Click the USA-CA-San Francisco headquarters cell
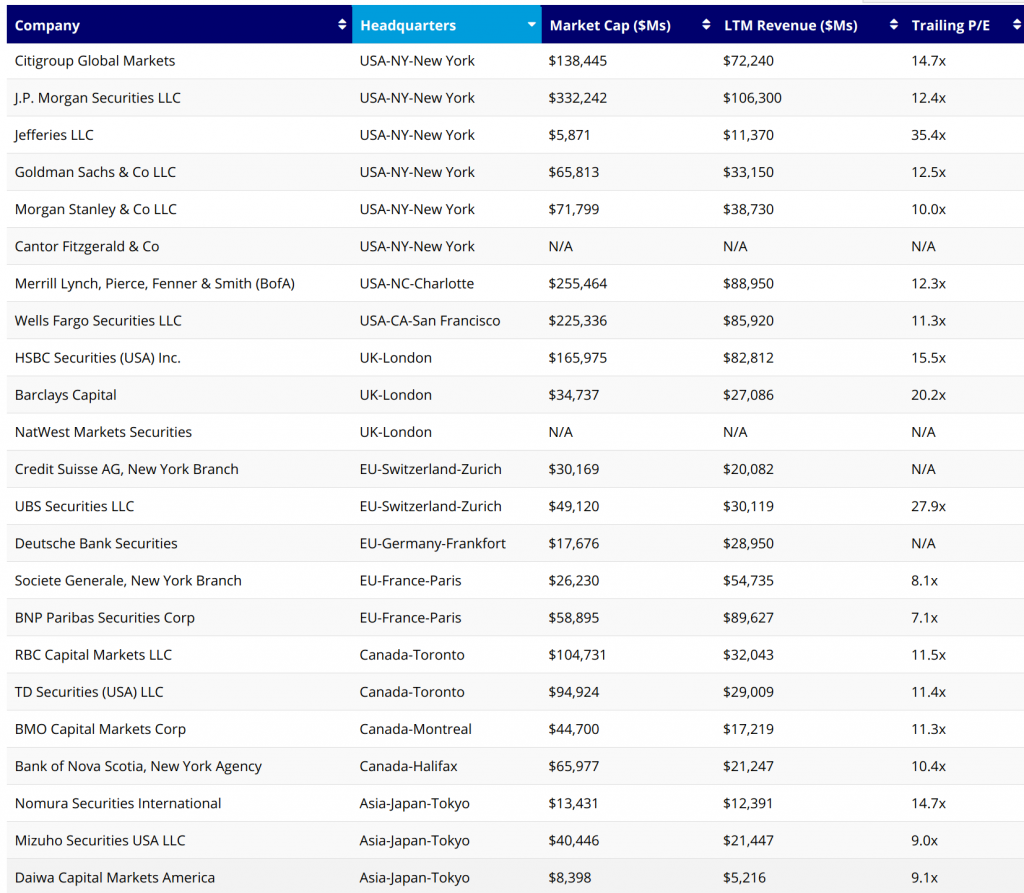The height and width of the screenshot is (893, 1024). click(430, 321)
